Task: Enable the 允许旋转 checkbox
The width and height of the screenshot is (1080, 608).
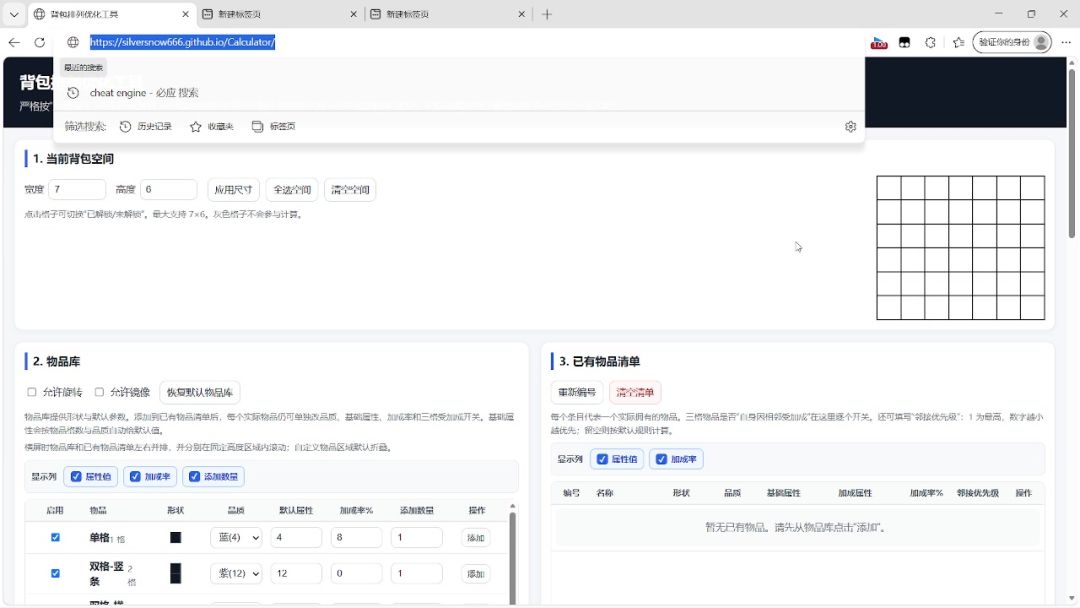Action: click(32, 392)
